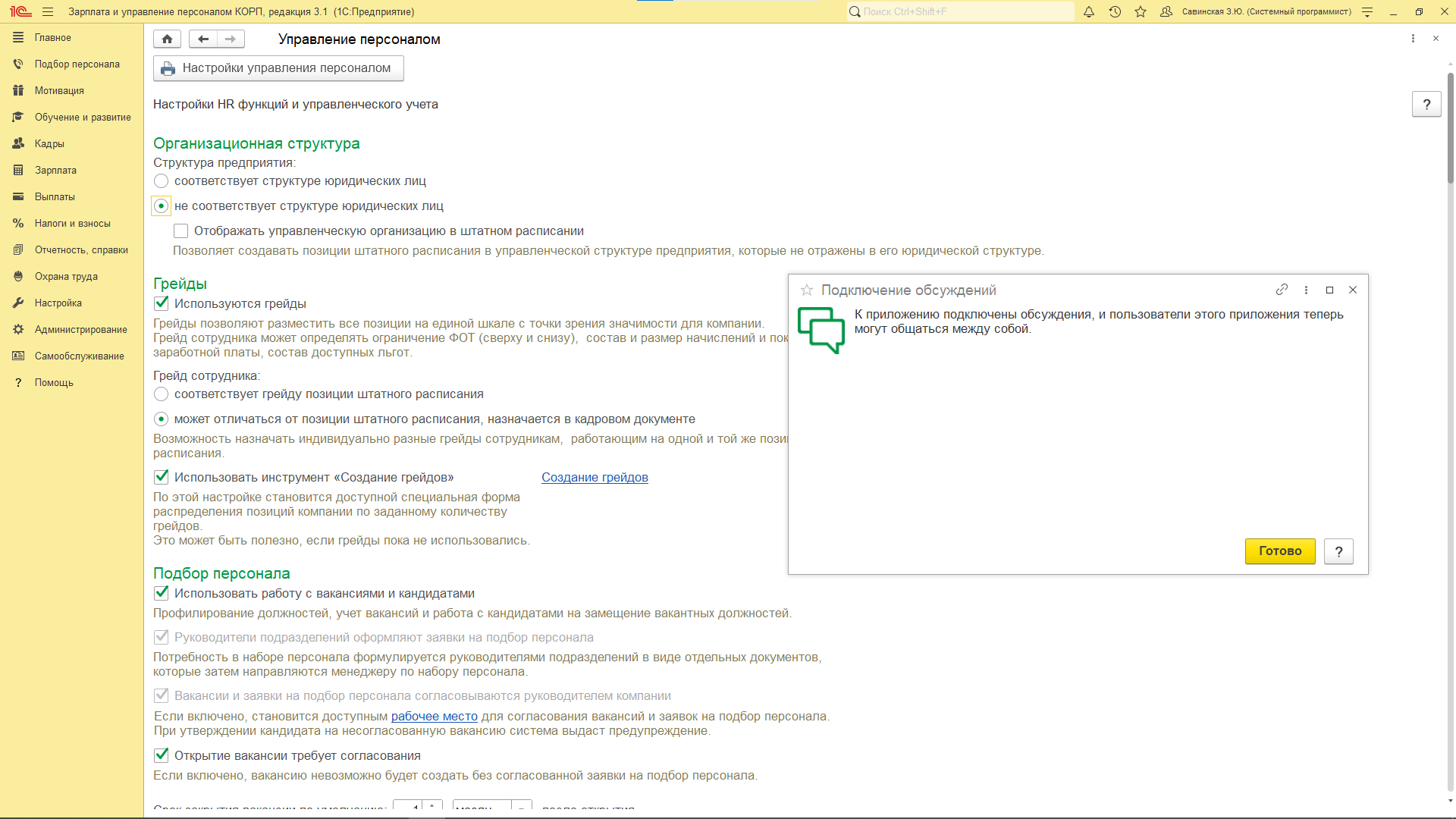Click the back navigation arrow

click(x=202, y=39)
